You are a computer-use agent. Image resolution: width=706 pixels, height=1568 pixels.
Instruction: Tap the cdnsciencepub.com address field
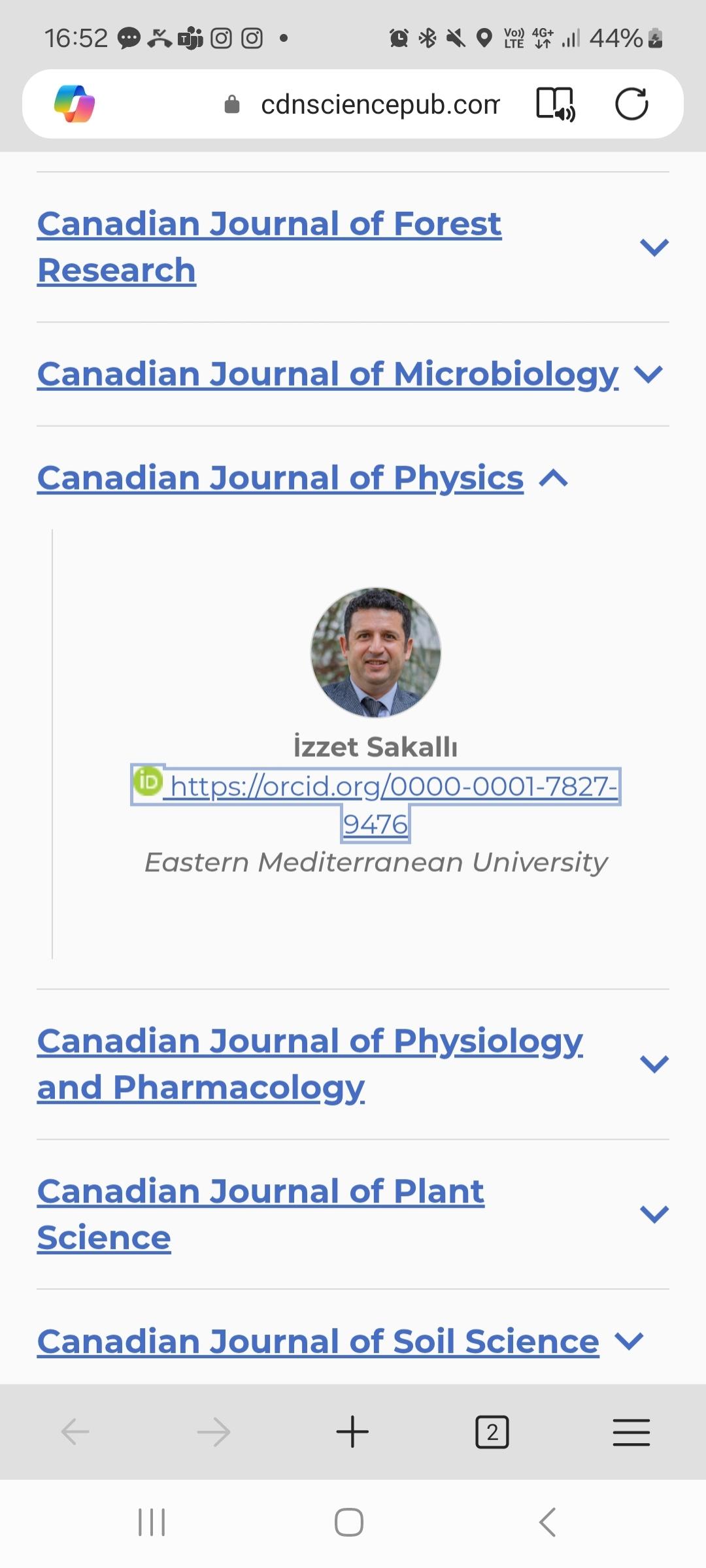point(379,105)
